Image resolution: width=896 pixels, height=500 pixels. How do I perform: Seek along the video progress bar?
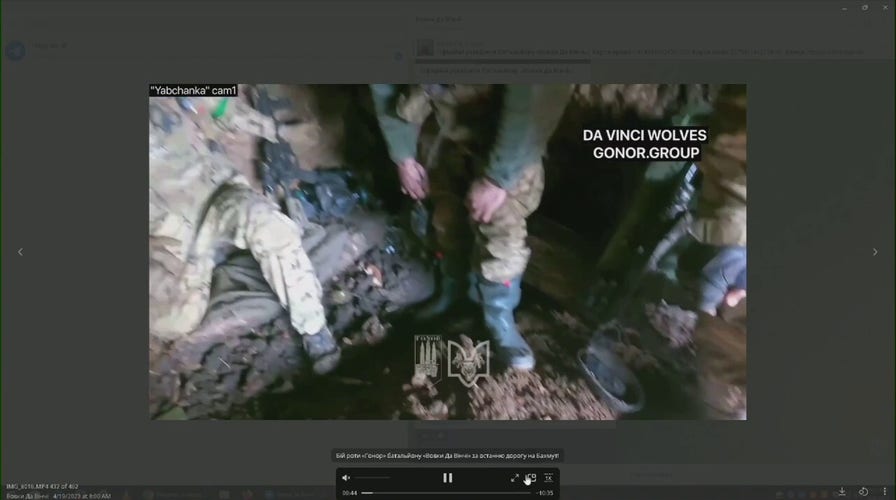pos(446,493)
